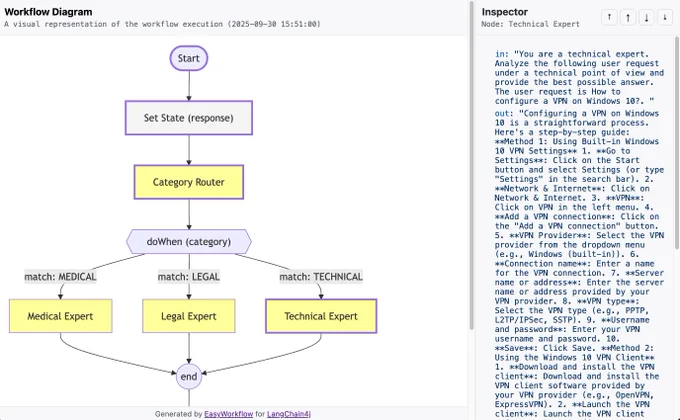Select the doWhen (category) decision node

point(189,241)
